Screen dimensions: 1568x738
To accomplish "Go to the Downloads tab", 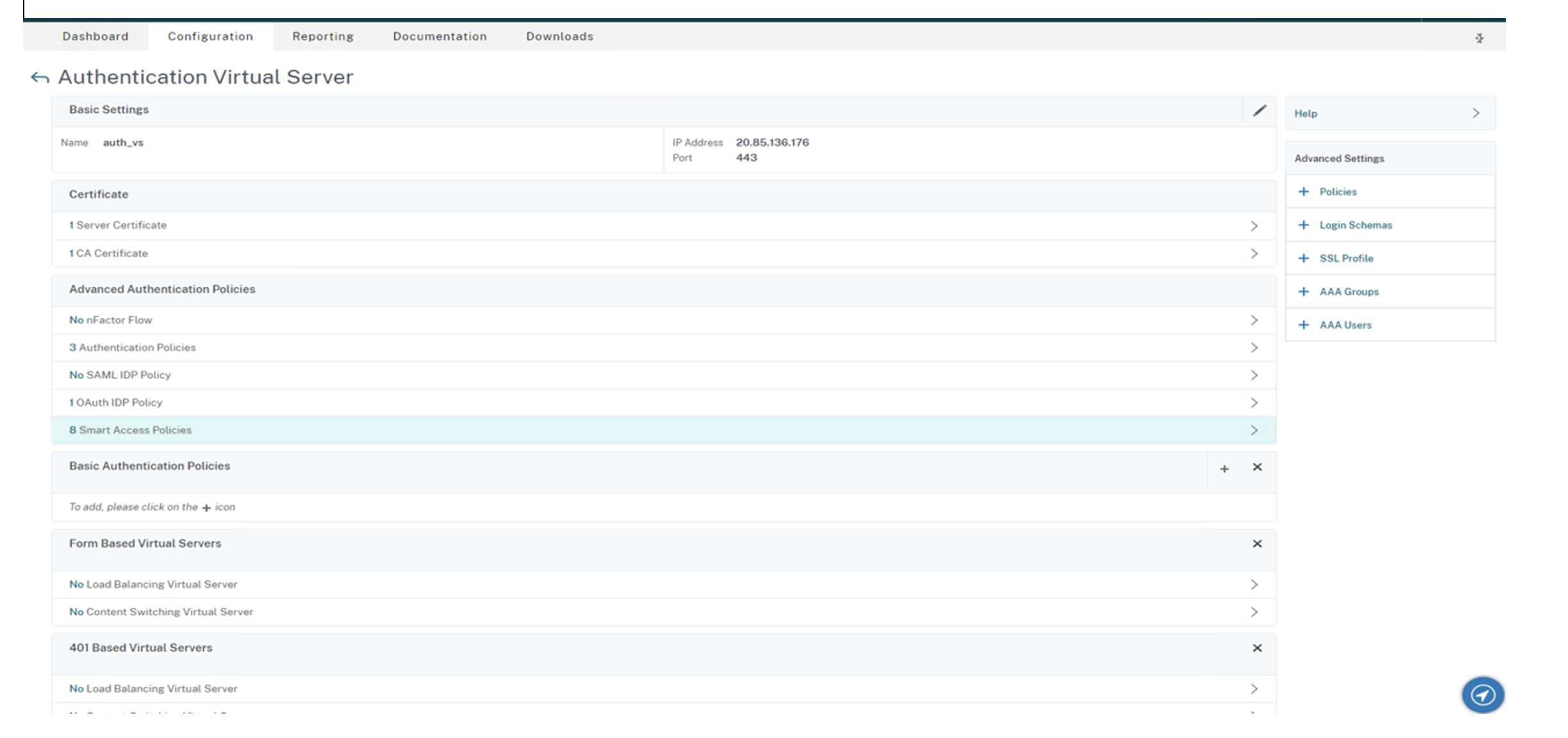I will (559, 37).
